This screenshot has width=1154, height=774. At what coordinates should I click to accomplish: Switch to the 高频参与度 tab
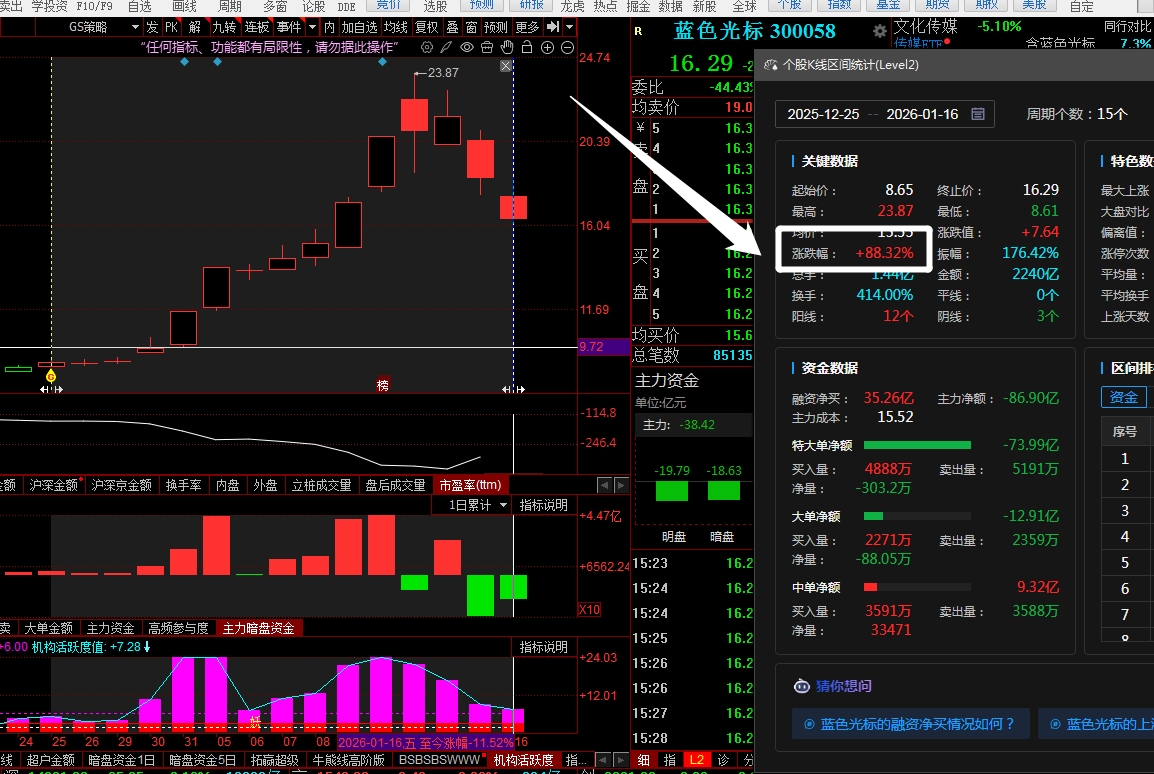coord(178,628)
